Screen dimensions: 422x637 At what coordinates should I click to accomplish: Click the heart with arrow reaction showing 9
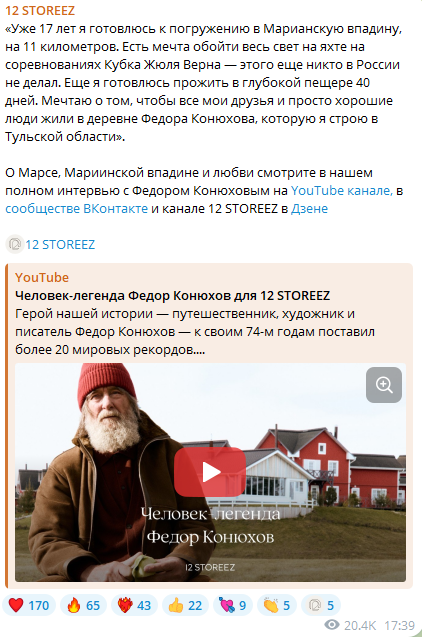tap(233, 605)
